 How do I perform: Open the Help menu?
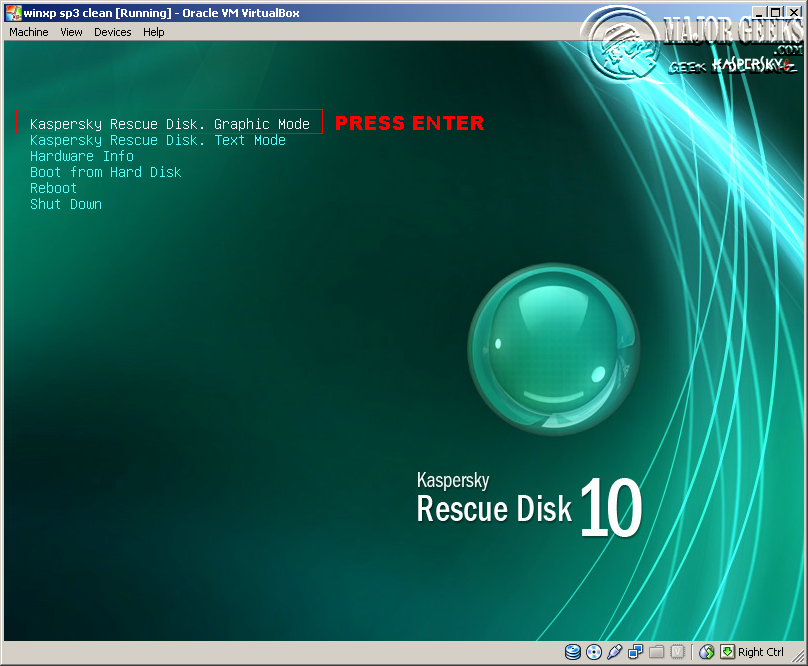(153, 32)
